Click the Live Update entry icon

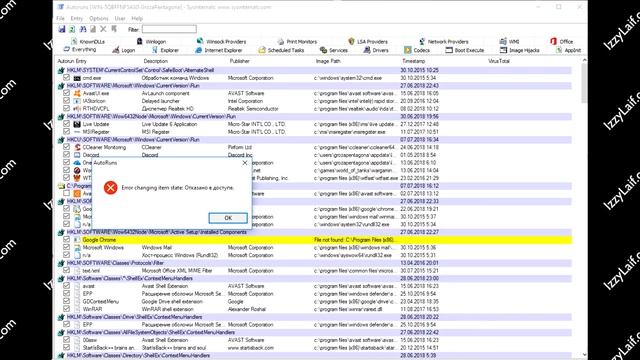pos(77,124)
